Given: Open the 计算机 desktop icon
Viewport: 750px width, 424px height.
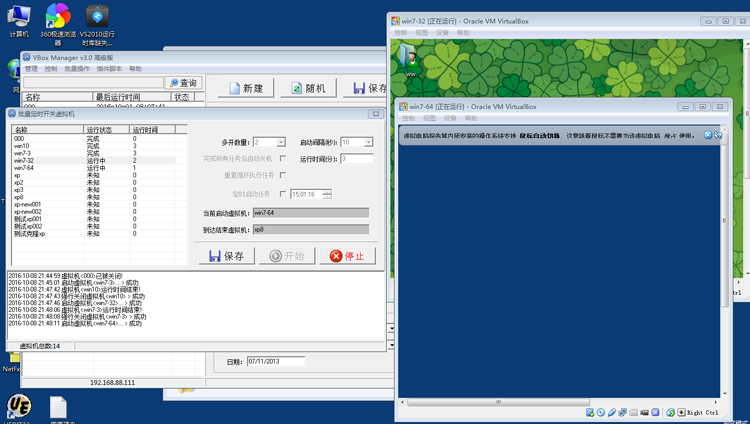Looking at the screenshot, I should 19,21.
